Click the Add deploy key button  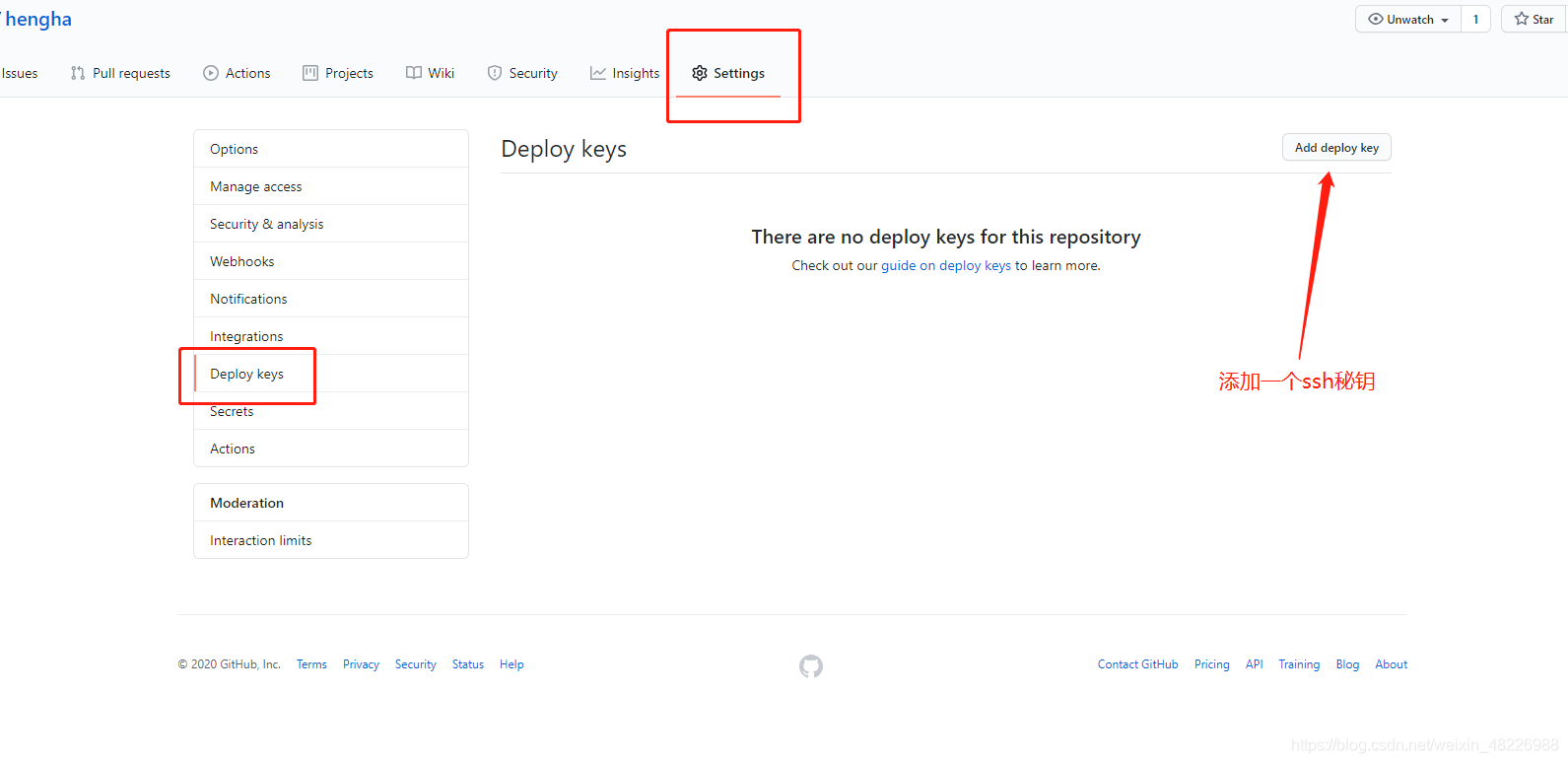point(1336,147)
